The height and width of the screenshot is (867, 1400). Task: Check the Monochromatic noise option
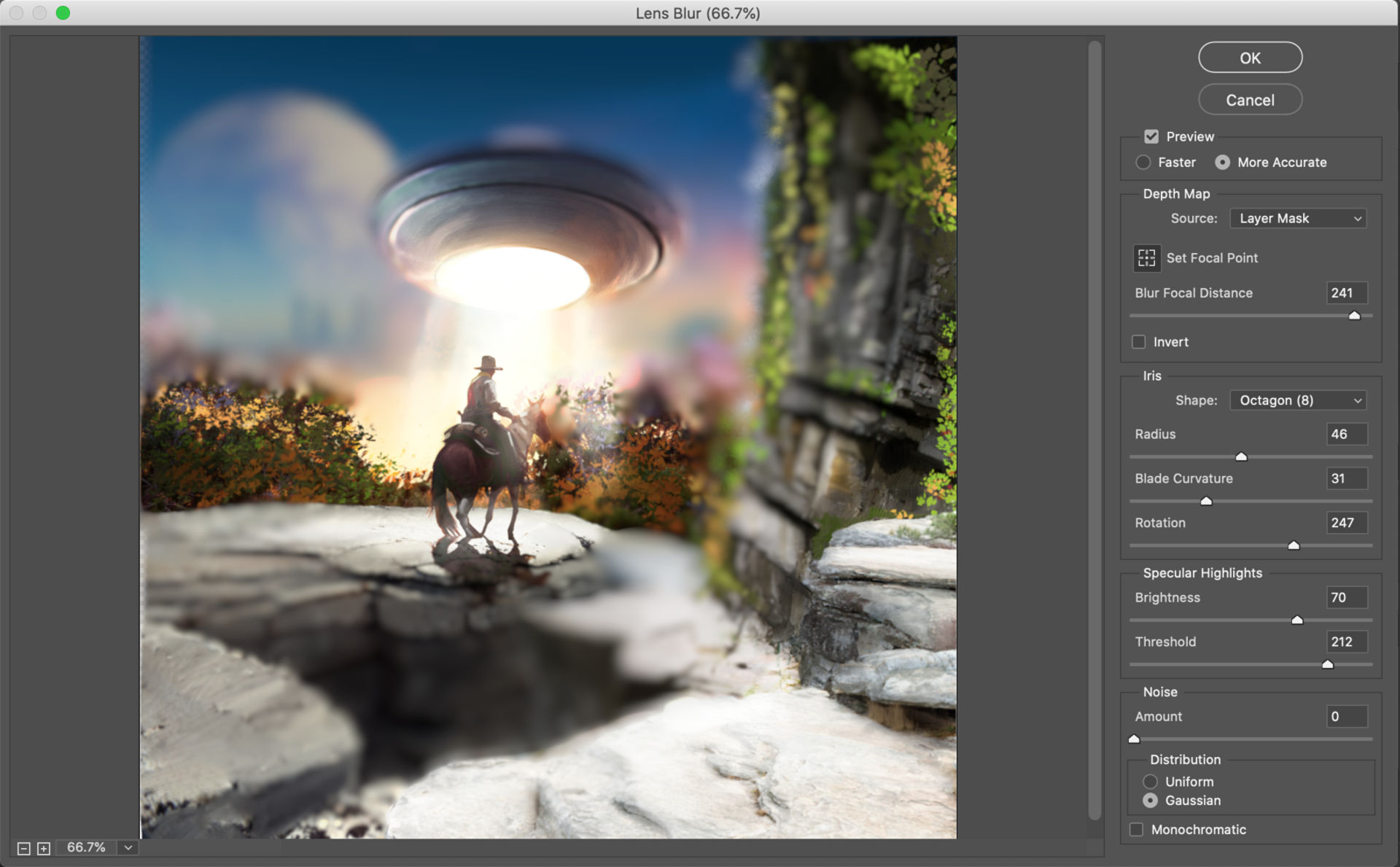pos(1136,829)
